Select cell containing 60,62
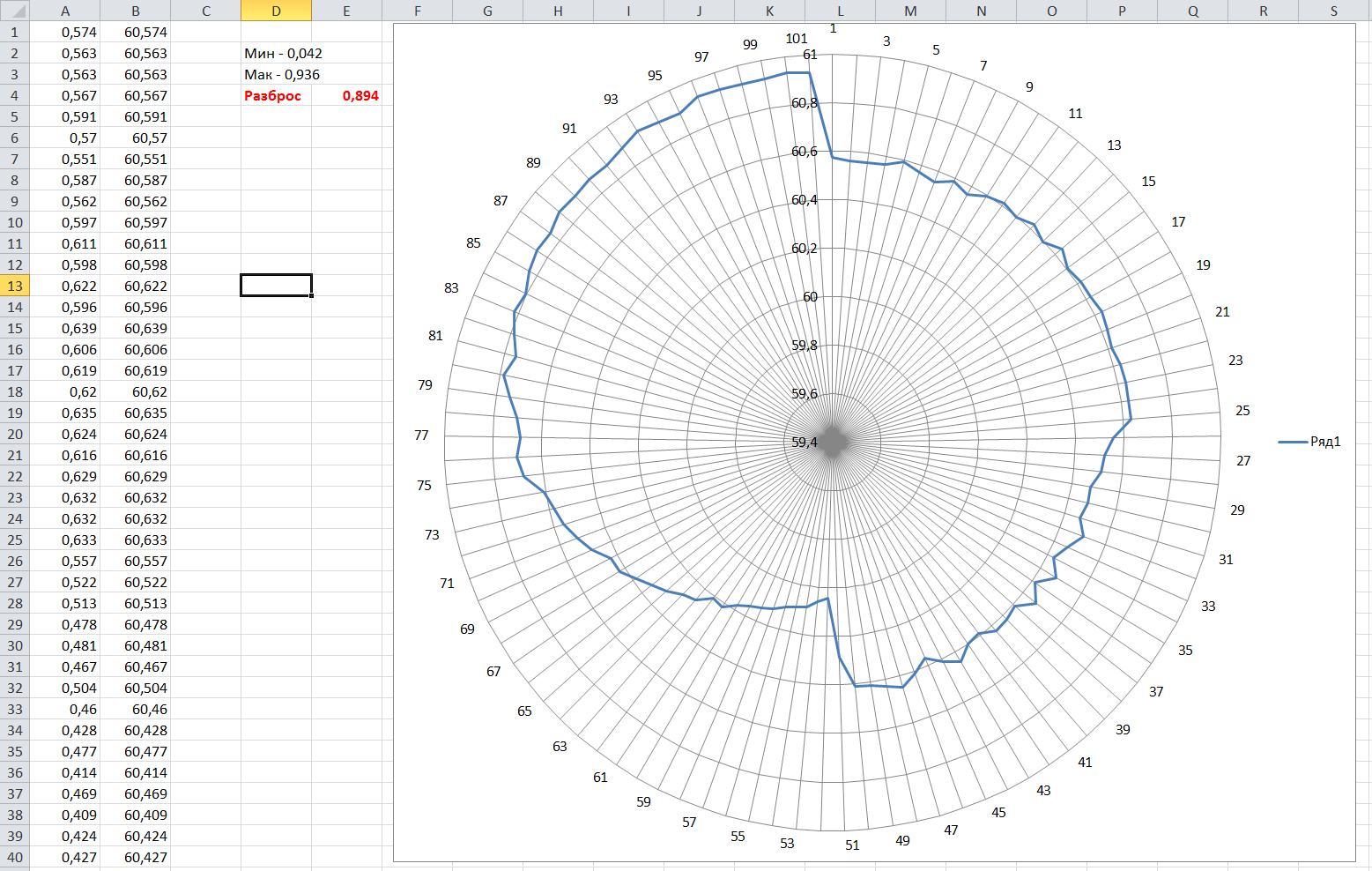 [136, 391]
